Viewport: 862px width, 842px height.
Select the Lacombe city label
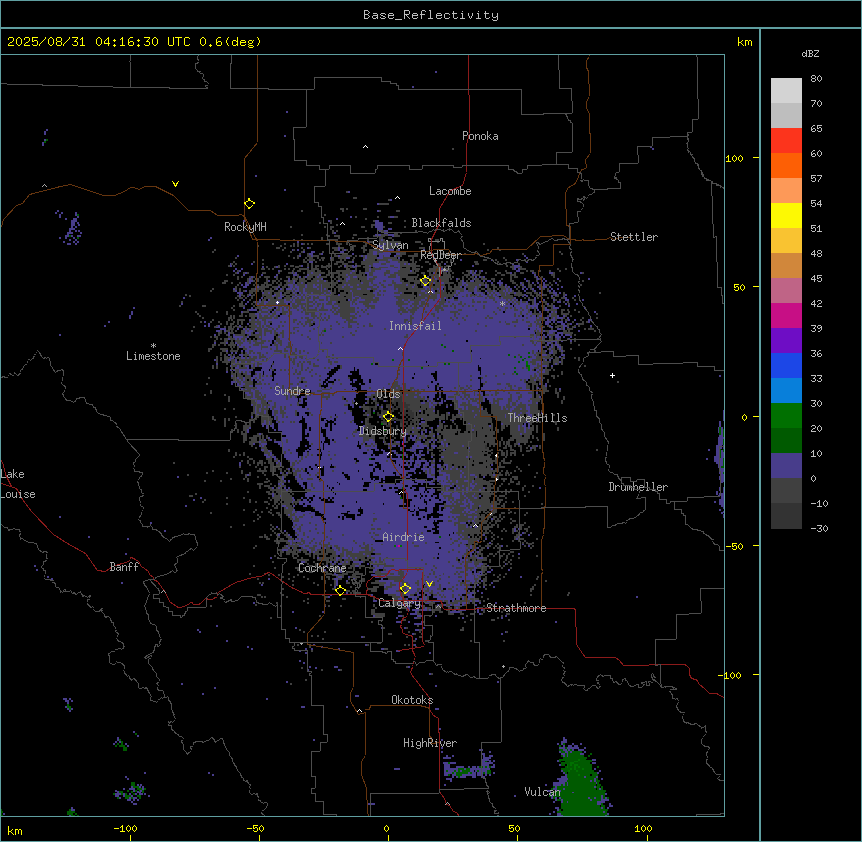pos(450,191)
